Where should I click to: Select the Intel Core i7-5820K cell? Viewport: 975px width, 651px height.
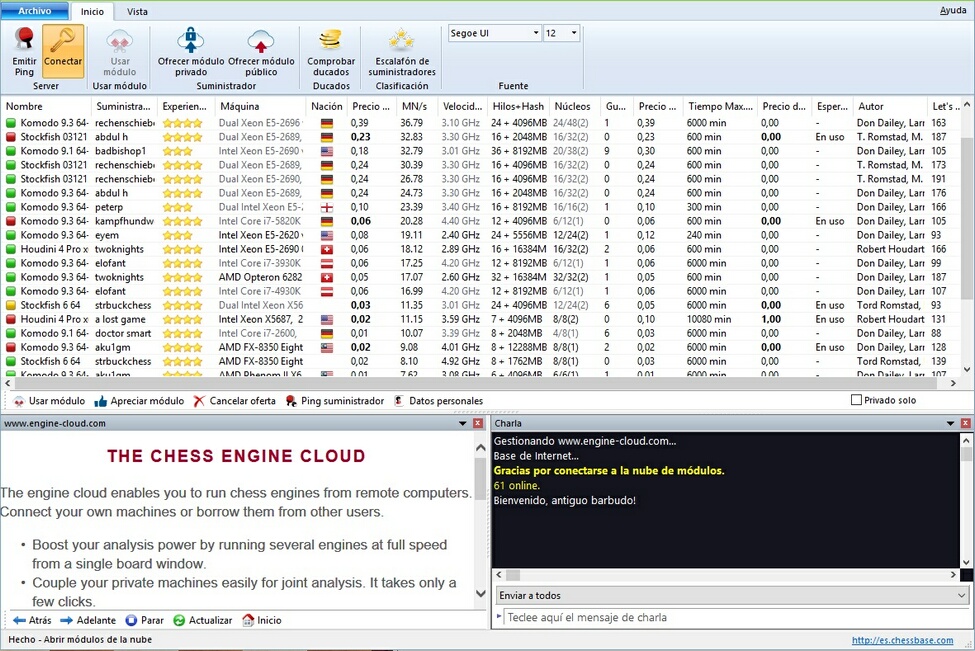(x=260, y=221)
